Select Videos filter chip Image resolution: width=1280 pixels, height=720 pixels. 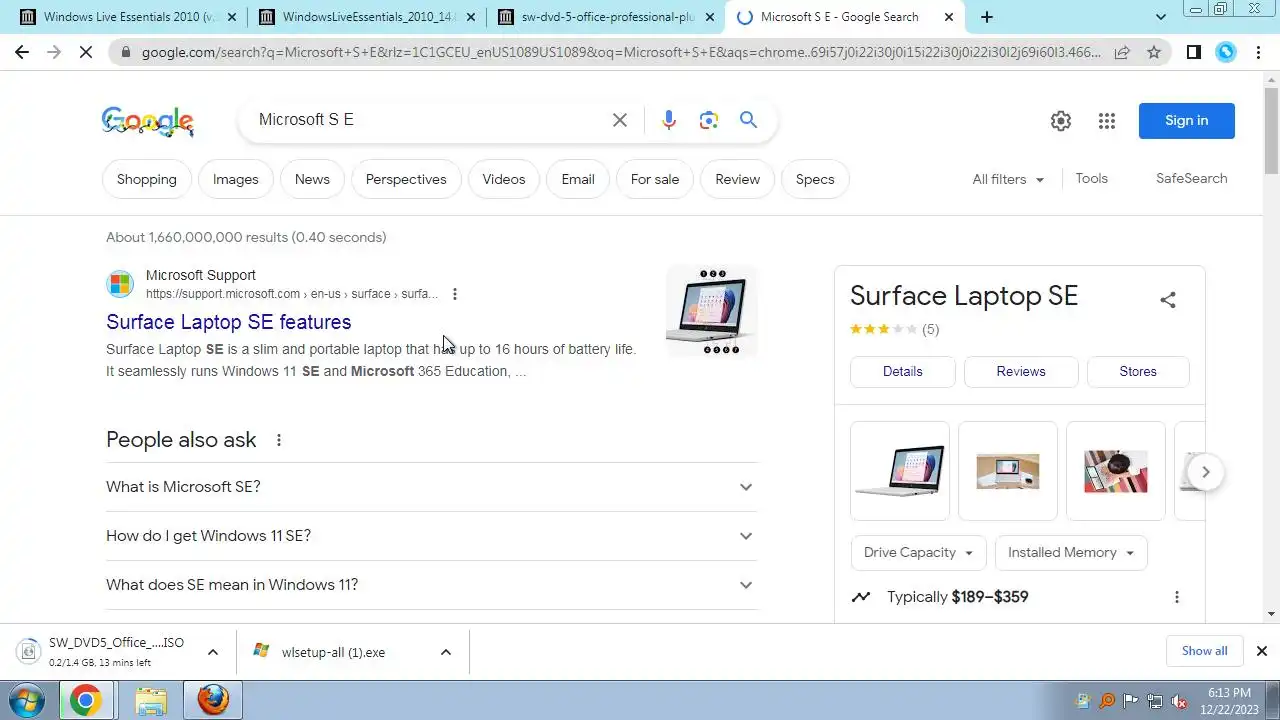click(x=504, y=179)
